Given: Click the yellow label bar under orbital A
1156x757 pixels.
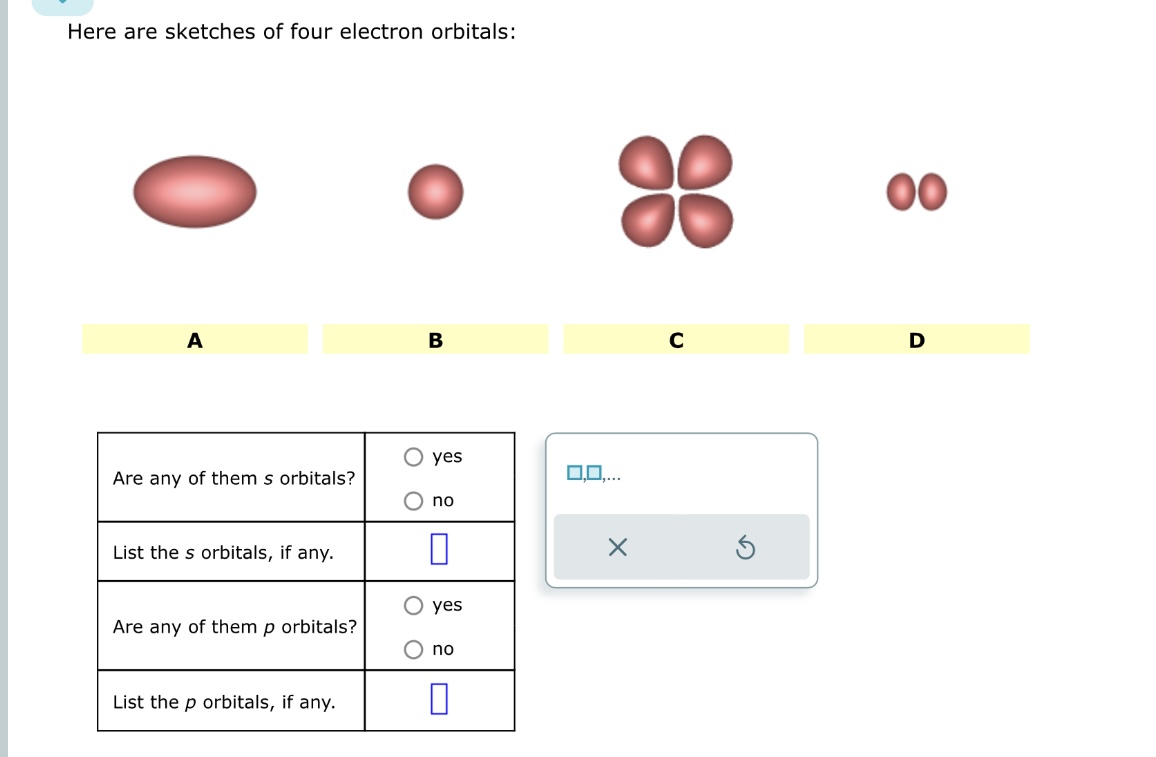Looking at the screenshot, I should (x=195, y=340).
